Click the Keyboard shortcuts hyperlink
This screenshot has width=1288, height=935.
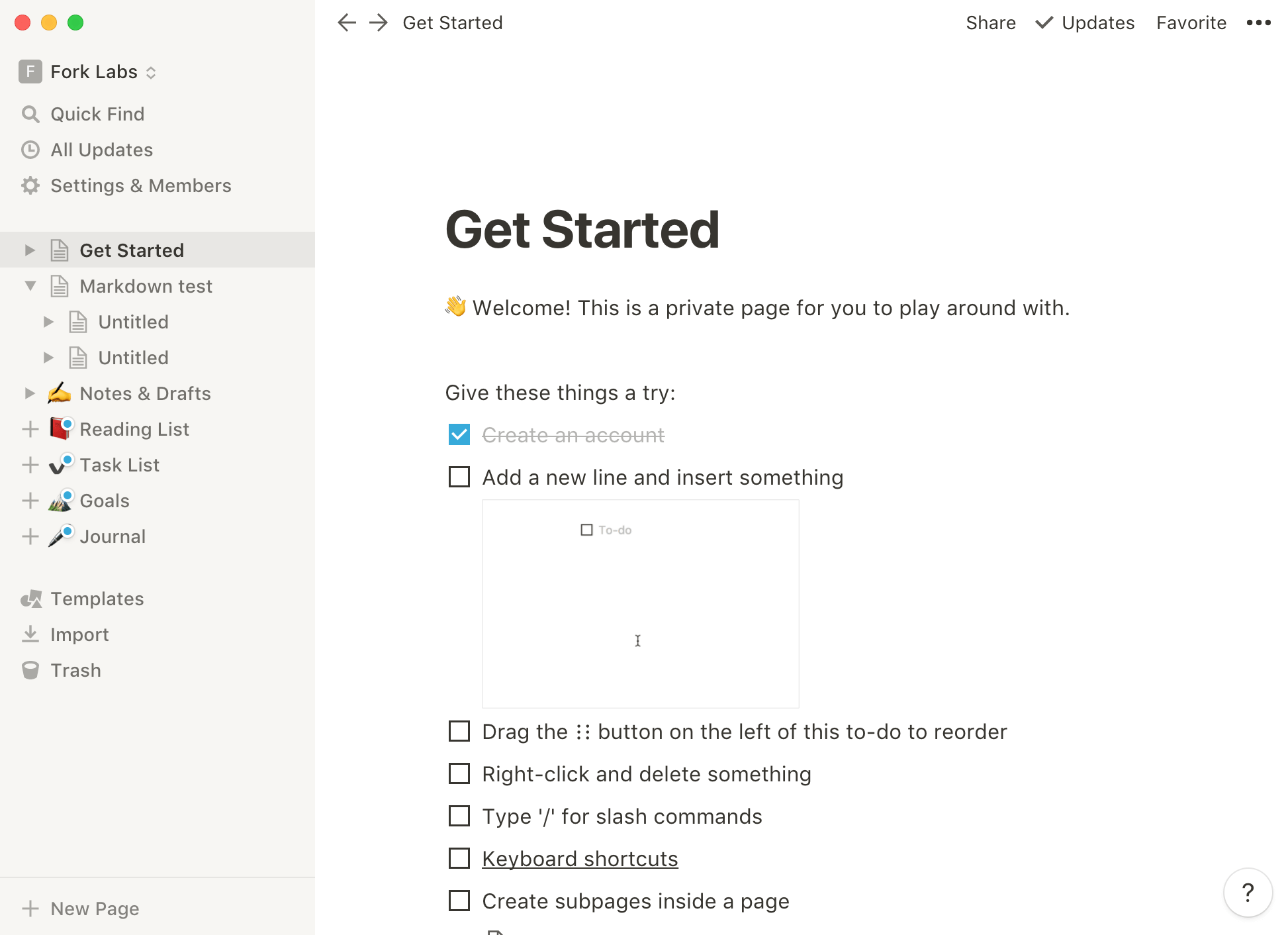[580, 859]
